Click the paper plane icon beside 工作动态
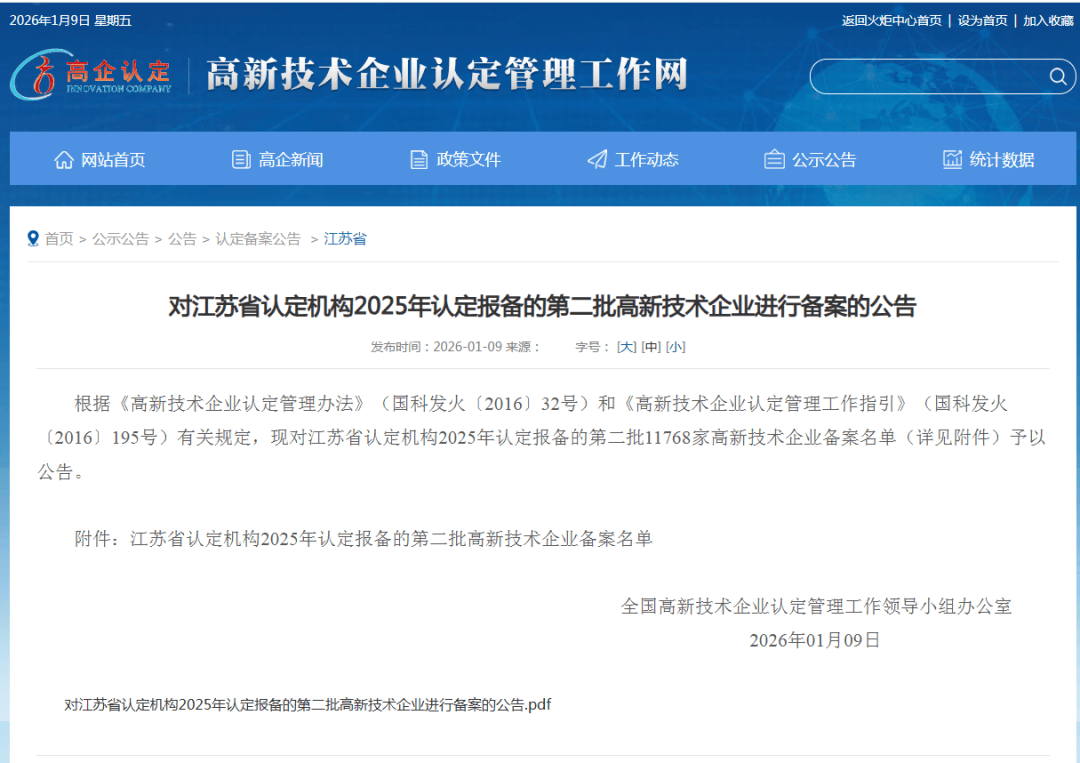The image size is (1080, 763). (x=597, y=160)
